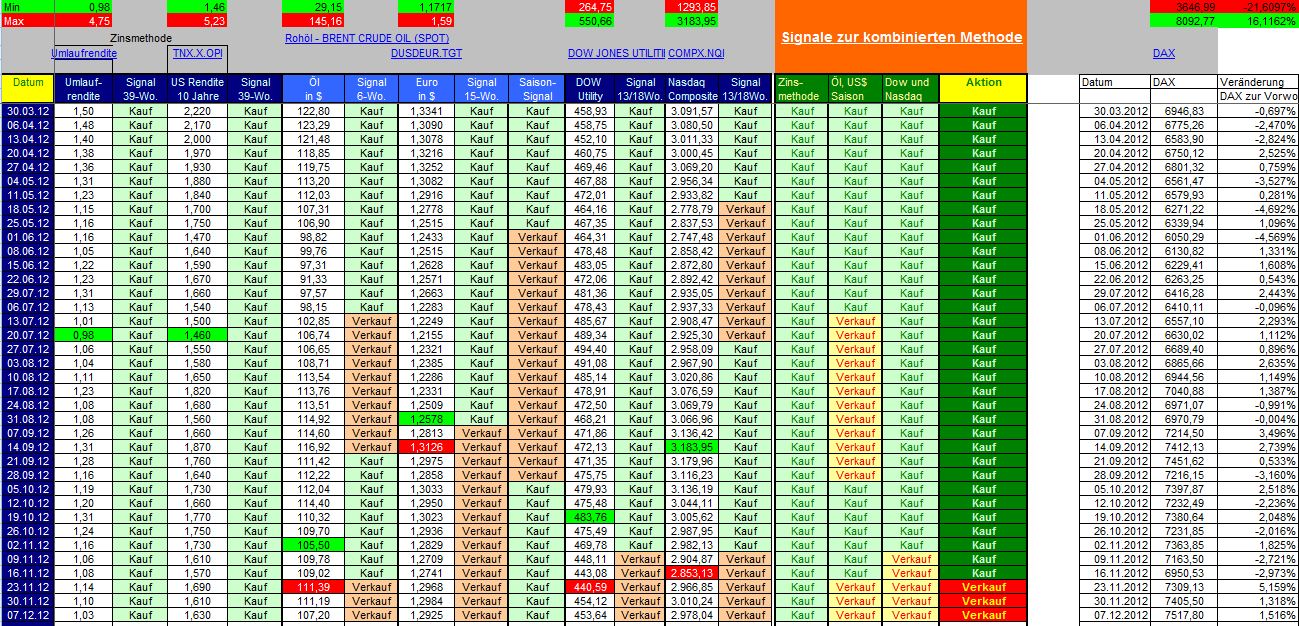Viewport: 1299px width, 626px height.
Task: Click the 'Euro in $' column header
Action: pyautogui.click(x=427, y=88)
